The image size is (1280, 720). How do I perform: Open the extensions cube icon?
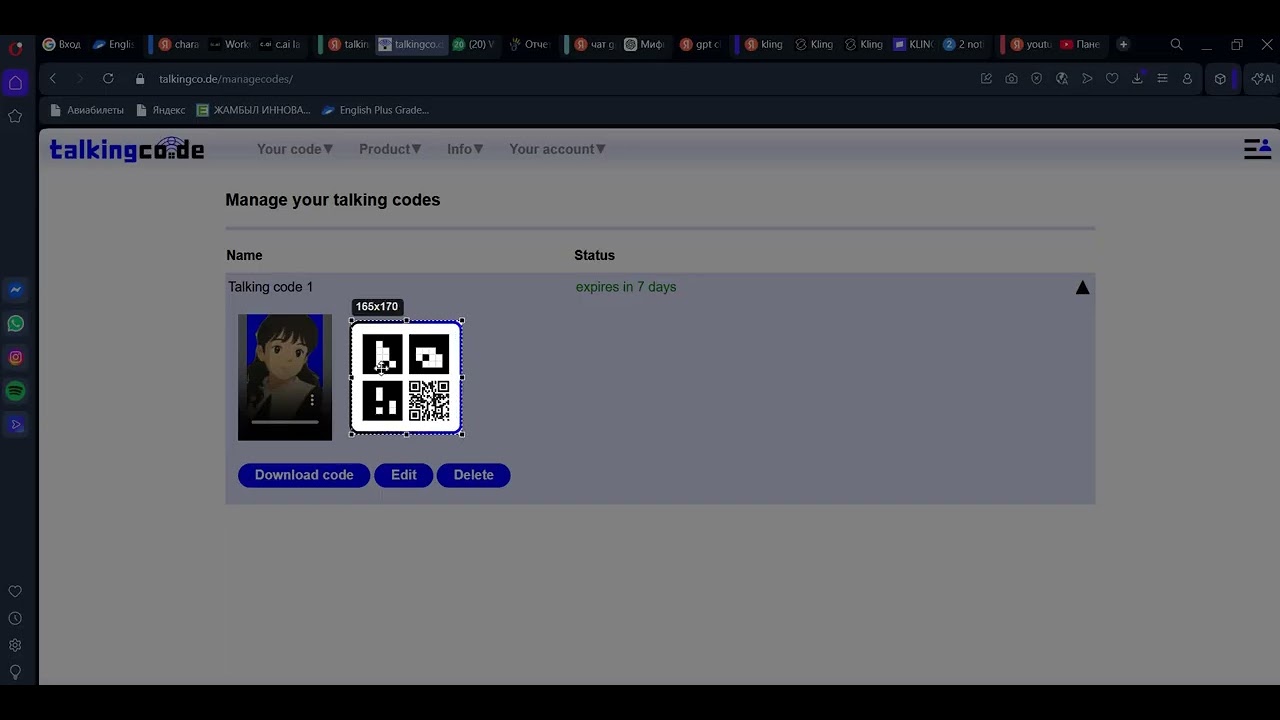point(1220,79)
